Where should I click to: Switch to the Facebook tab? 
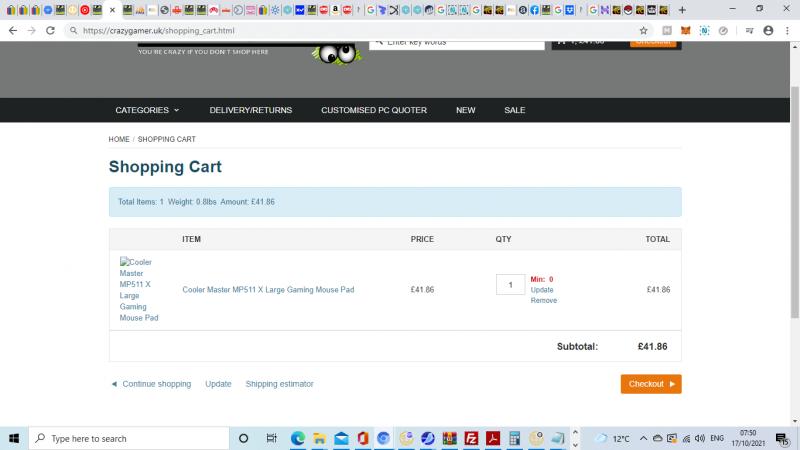click(x=534, y=10)
